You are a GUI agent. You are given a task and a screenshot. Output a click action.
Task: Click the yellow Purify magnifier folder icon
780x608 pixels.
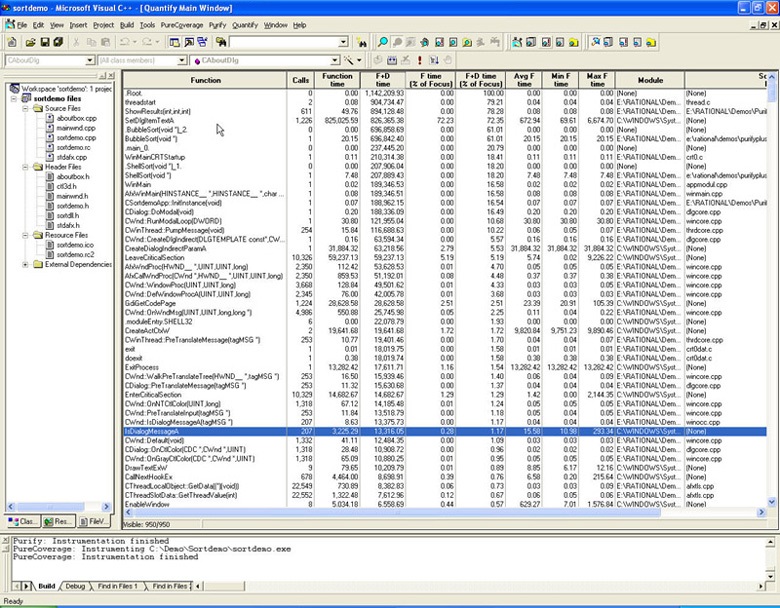[467, 43]
